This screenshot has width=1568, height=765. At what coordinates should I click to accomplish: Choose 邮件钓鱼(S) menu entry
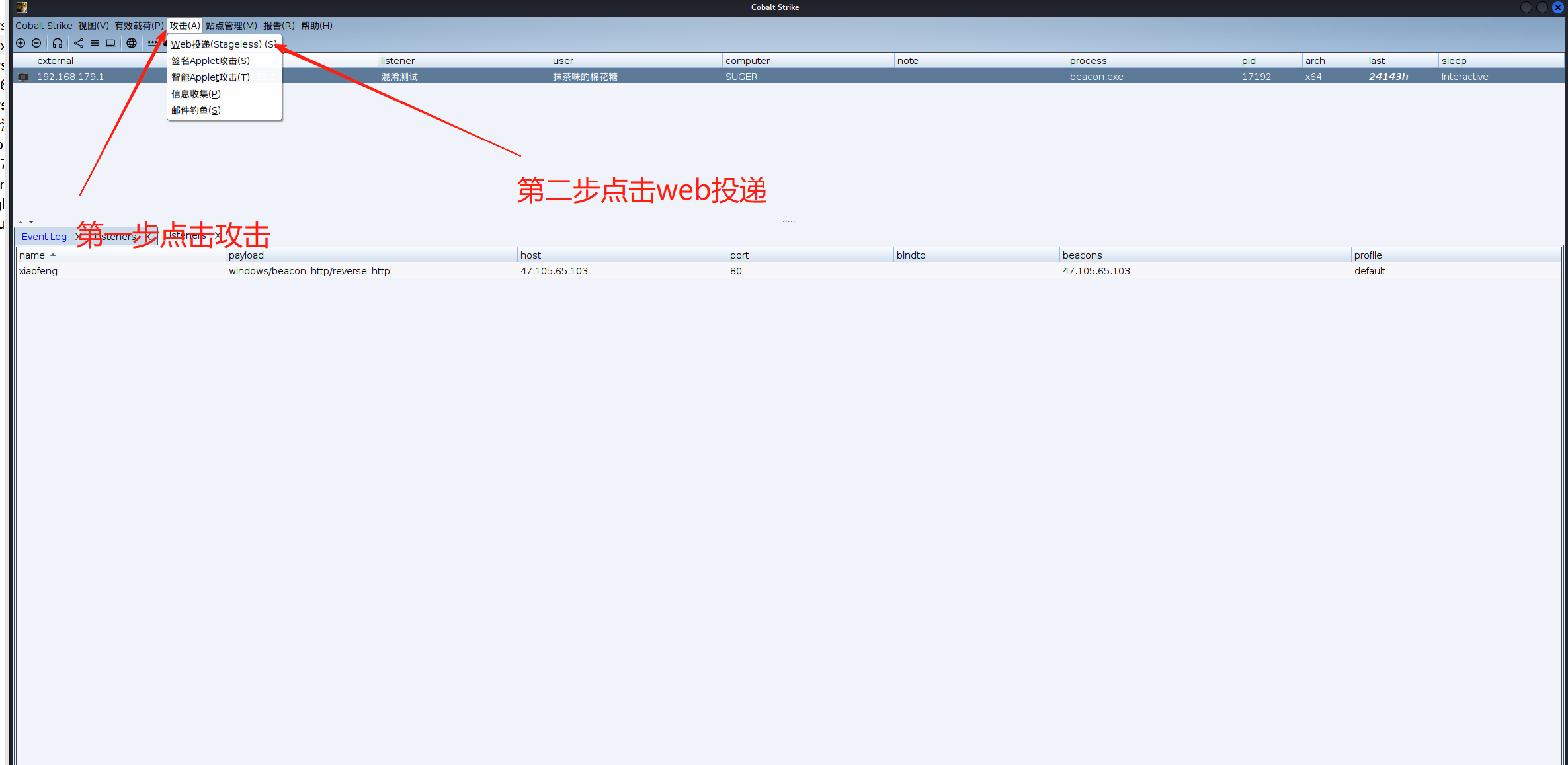tap(224, 110)
